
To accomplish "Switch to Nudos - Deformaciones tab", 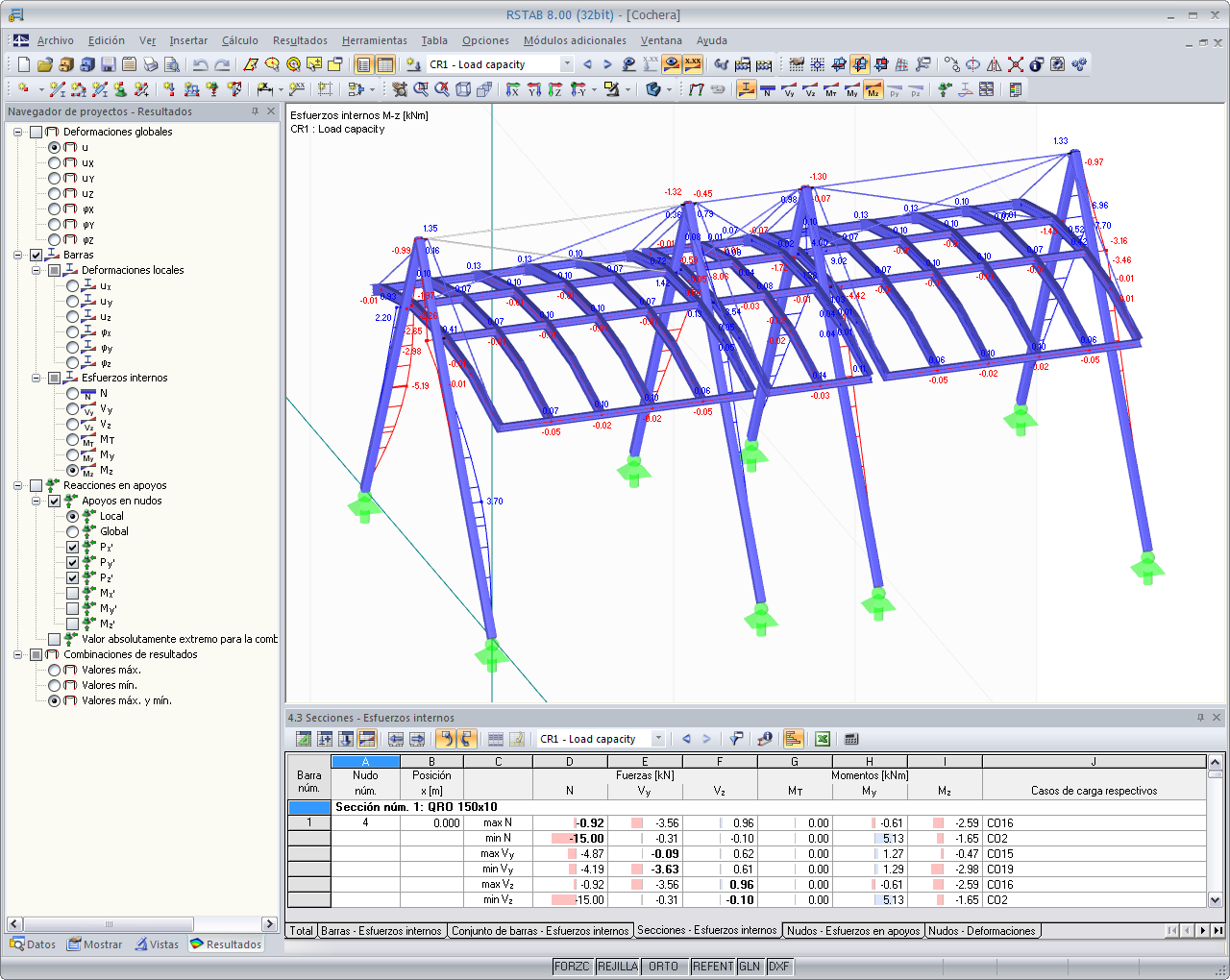I will point(982,931).
